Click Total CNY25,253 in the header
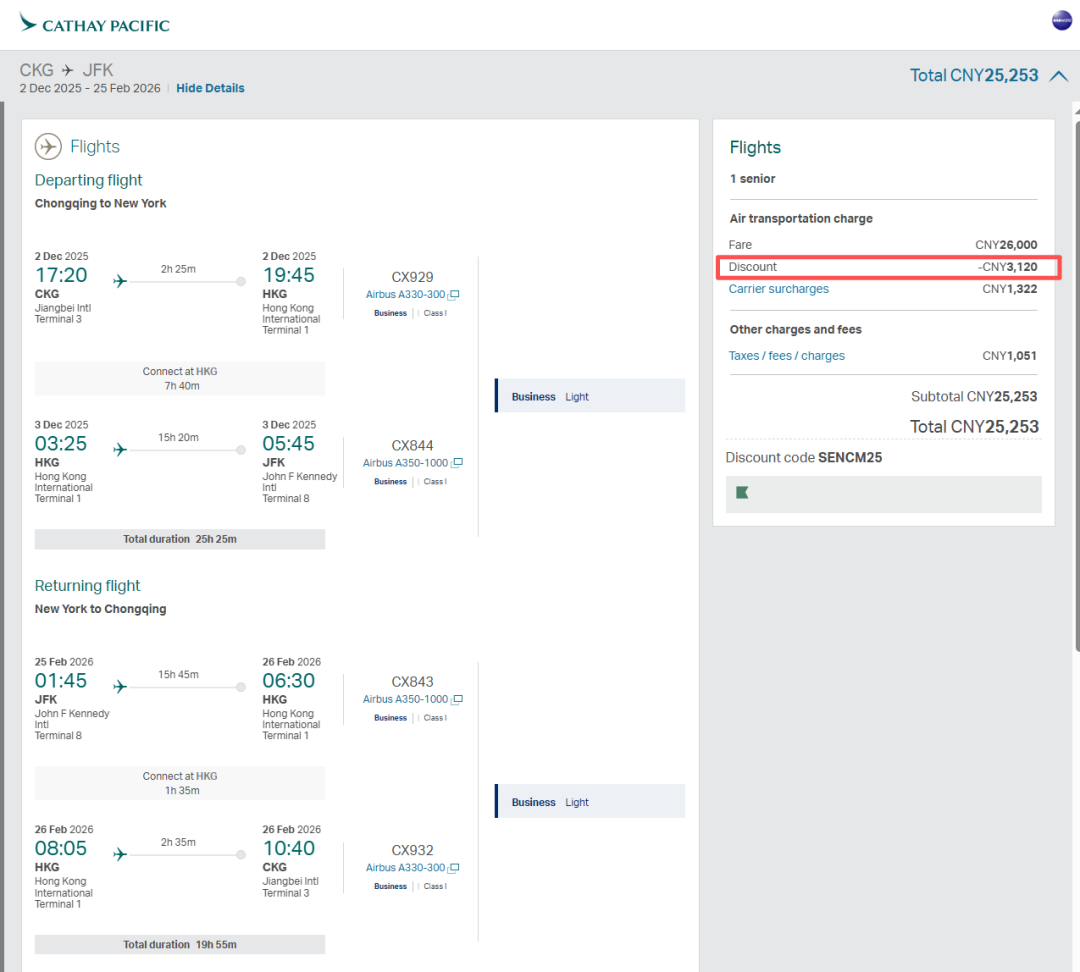Viewport: 1080px width, 972px height. tap(973, 76)
